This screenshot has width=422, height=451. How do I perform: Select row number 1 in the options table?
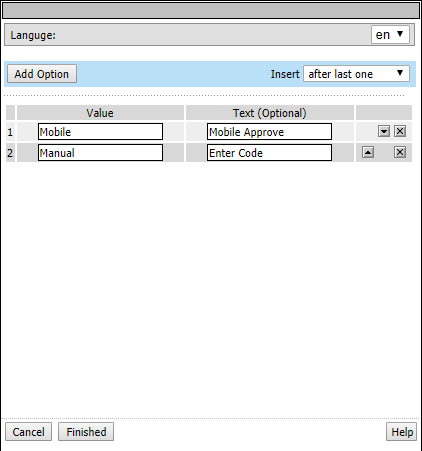coord(10,132)
